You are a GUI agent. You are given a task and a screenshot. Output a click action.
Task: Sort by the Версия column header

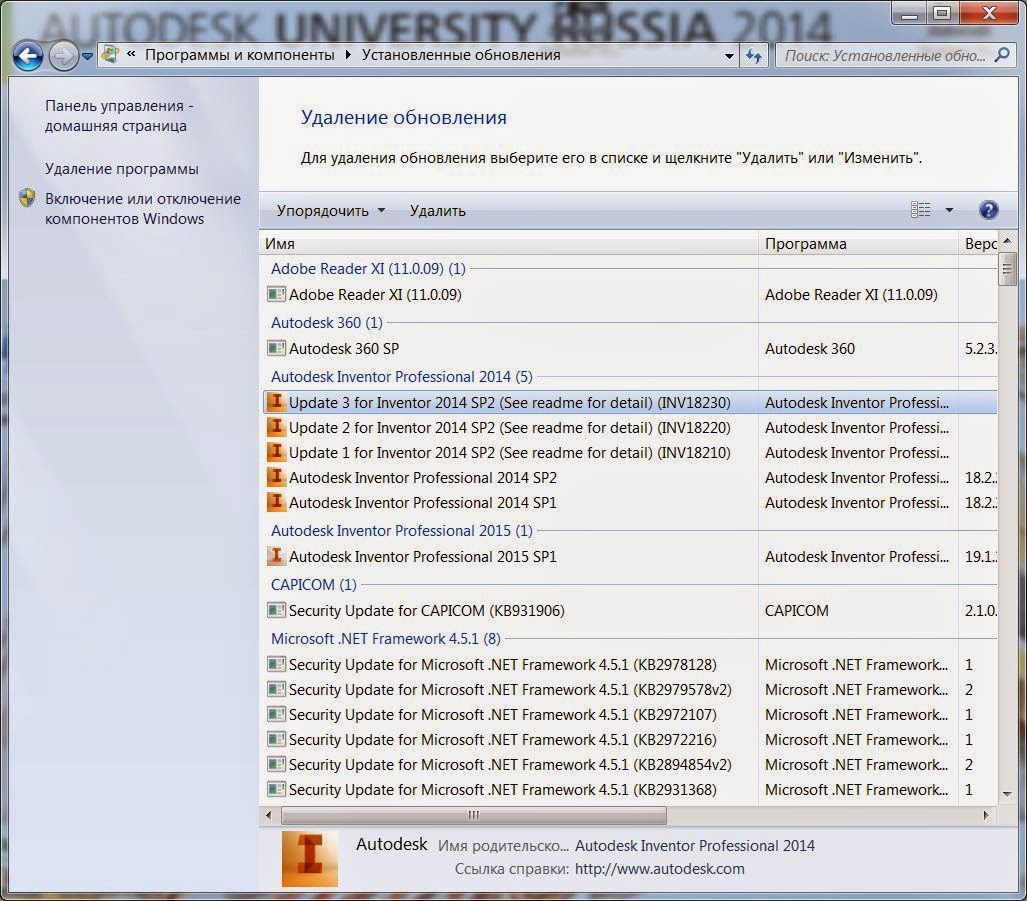(x=978, y=244)
